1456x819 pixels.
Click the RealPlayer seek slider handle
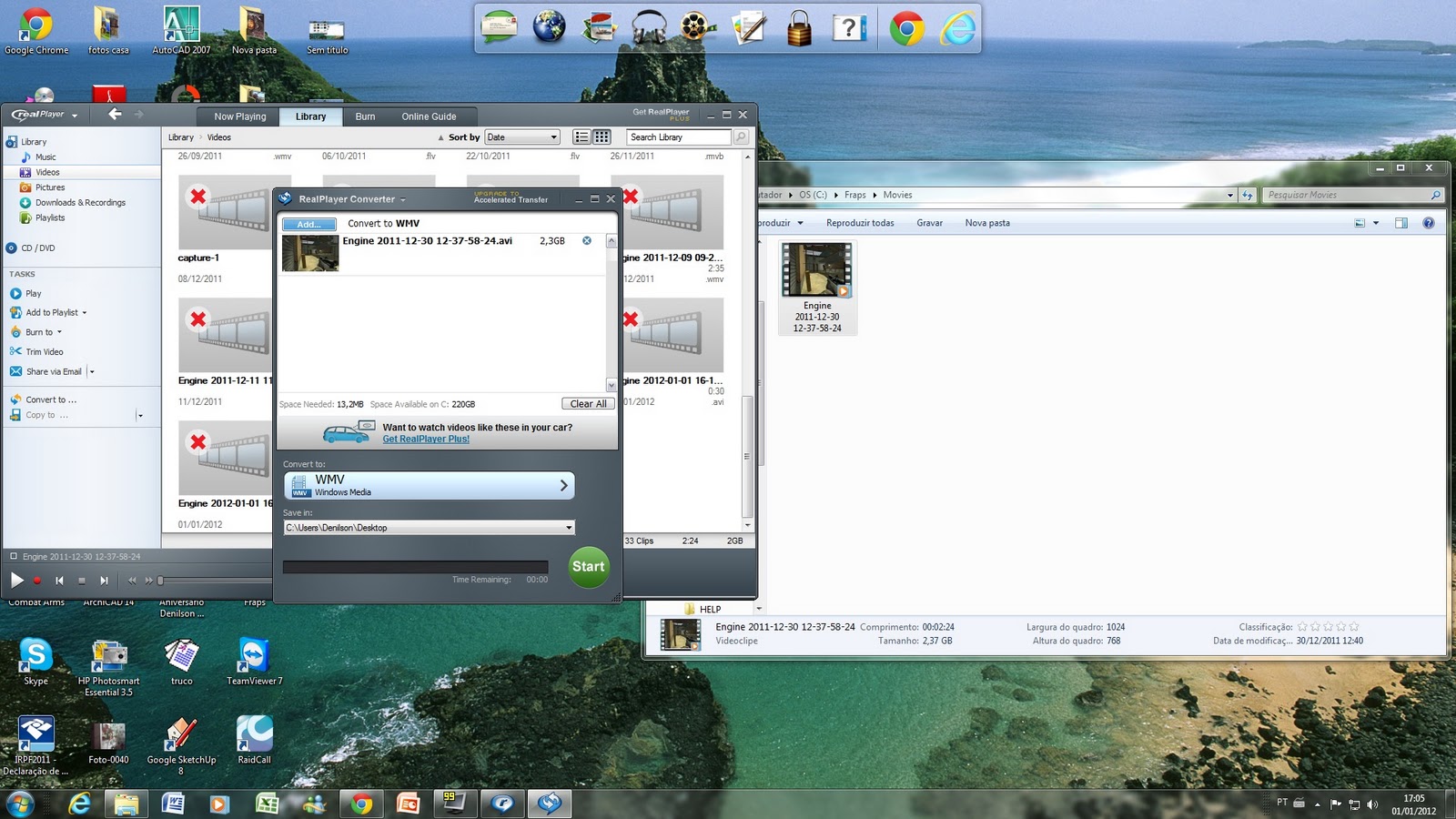(x=160, y=581)
